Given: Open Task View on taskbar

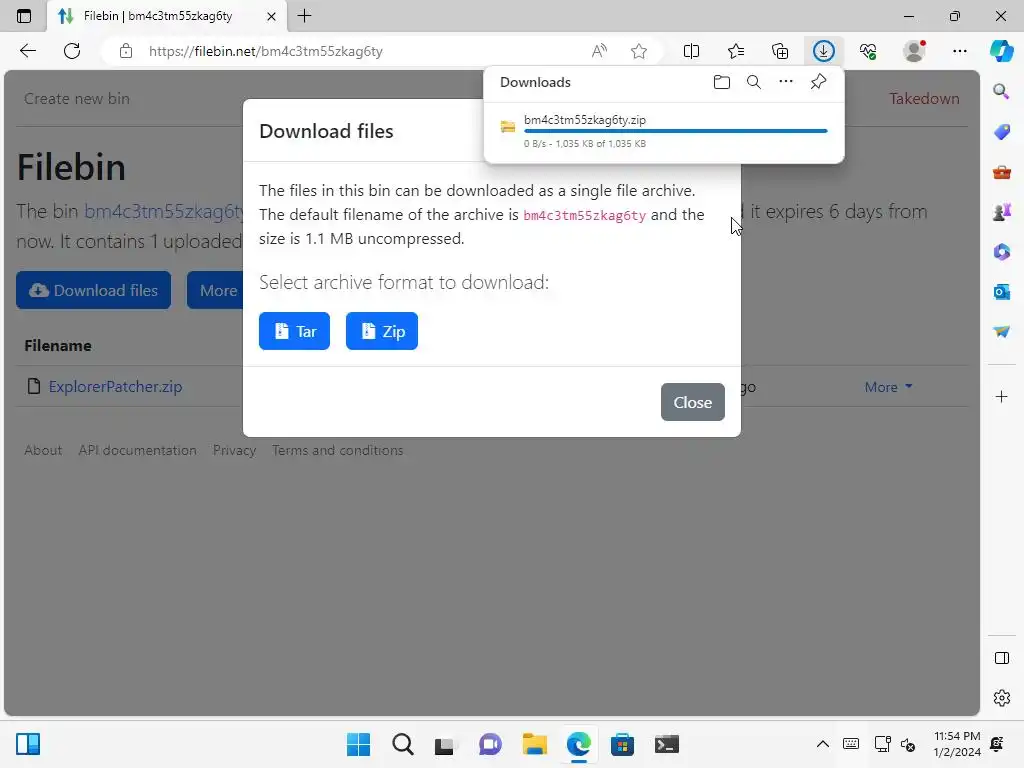Looking at the screenshot, I should tap(445, 744).
